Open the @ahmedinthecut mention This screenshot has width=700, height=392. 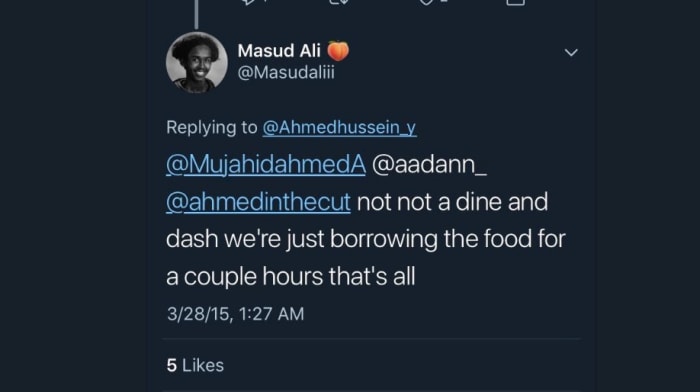pyautogui.click(x=258, y=202)
